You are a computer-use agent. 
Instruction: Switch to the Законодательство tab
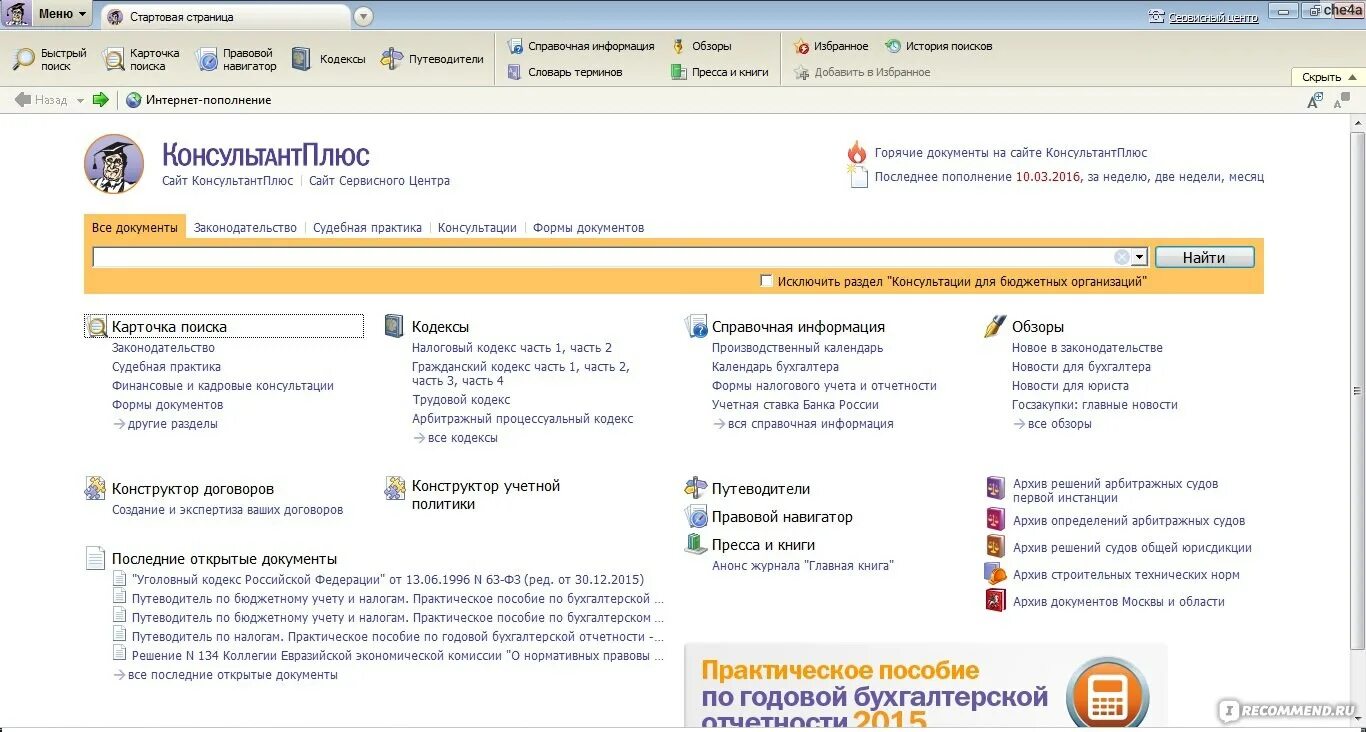click(245, 228)
